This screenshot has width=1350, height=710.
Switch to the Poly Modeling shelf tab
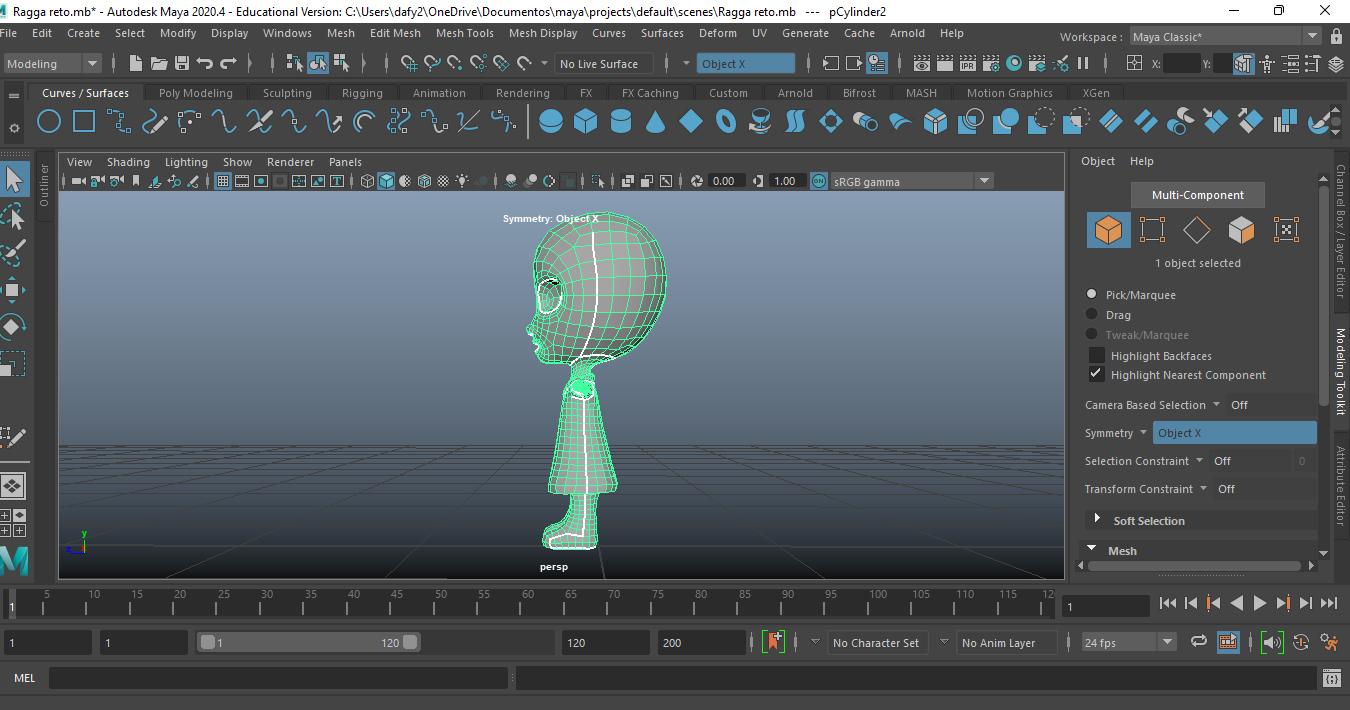[x=195, y=93]
